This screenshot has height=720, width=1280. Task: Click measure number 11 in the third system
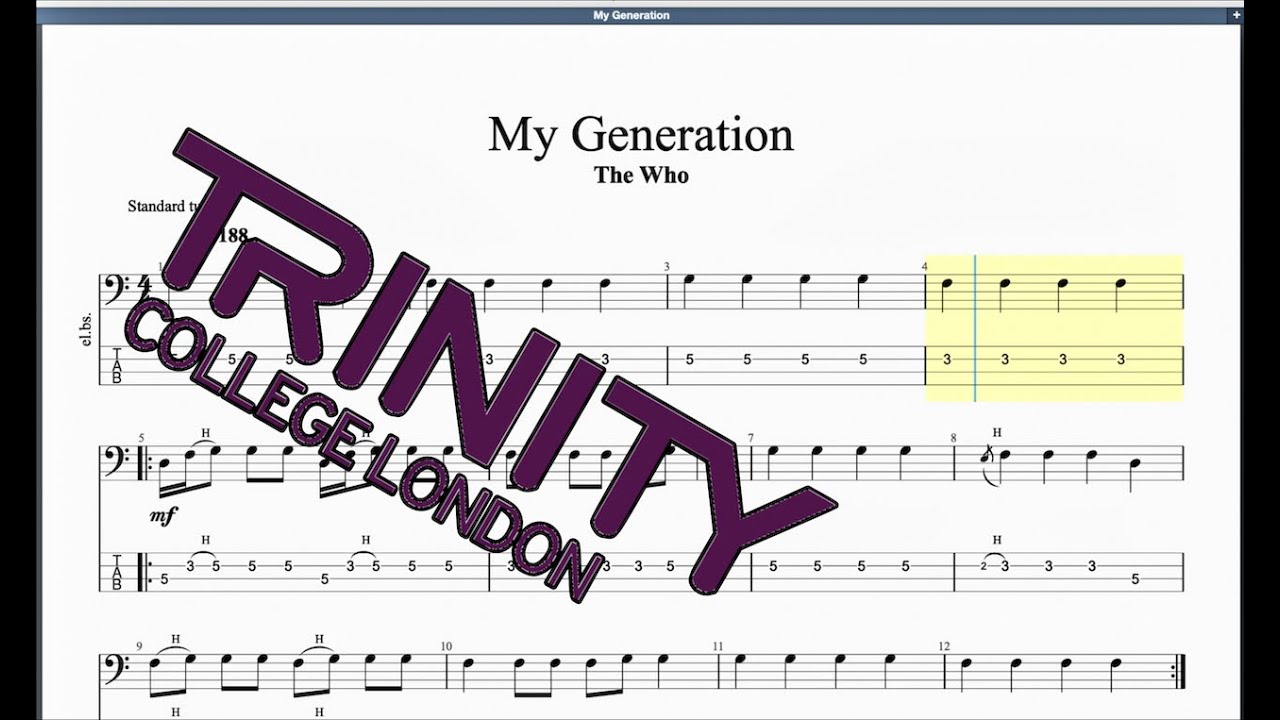(717, 646)
